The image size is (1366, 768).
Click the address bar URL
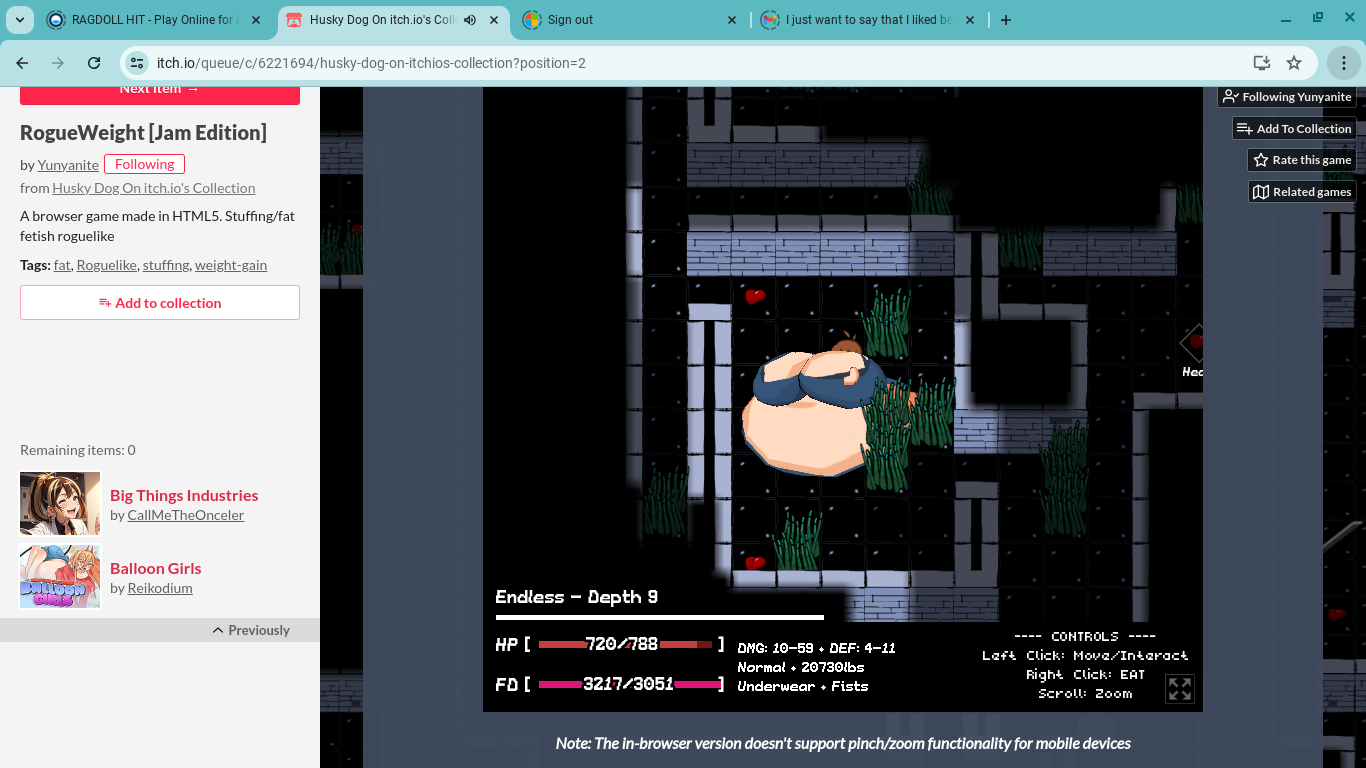click(x=371, y=63)
